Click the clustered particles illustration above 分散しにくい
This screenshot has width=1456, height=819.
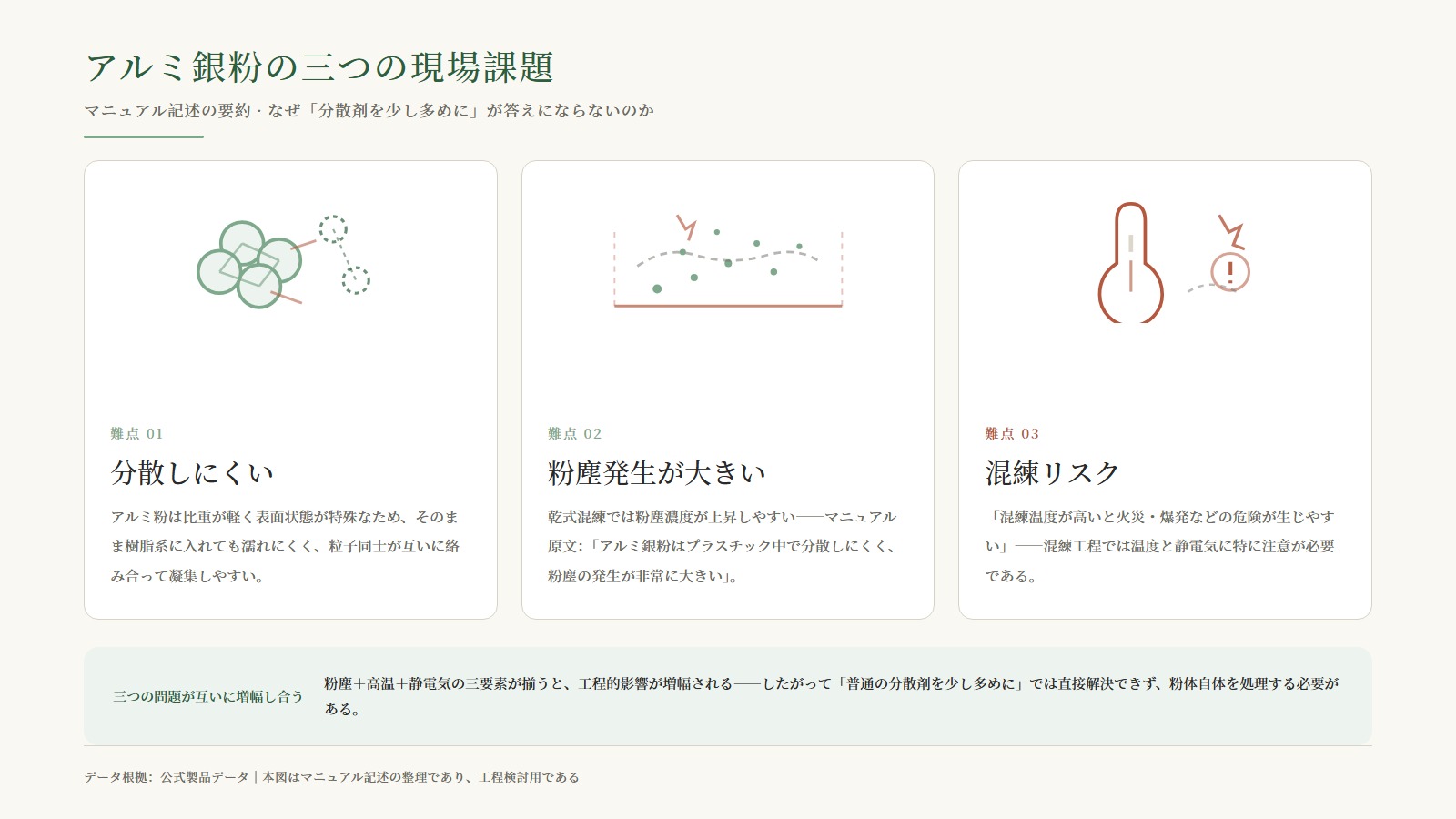point(284,261)
